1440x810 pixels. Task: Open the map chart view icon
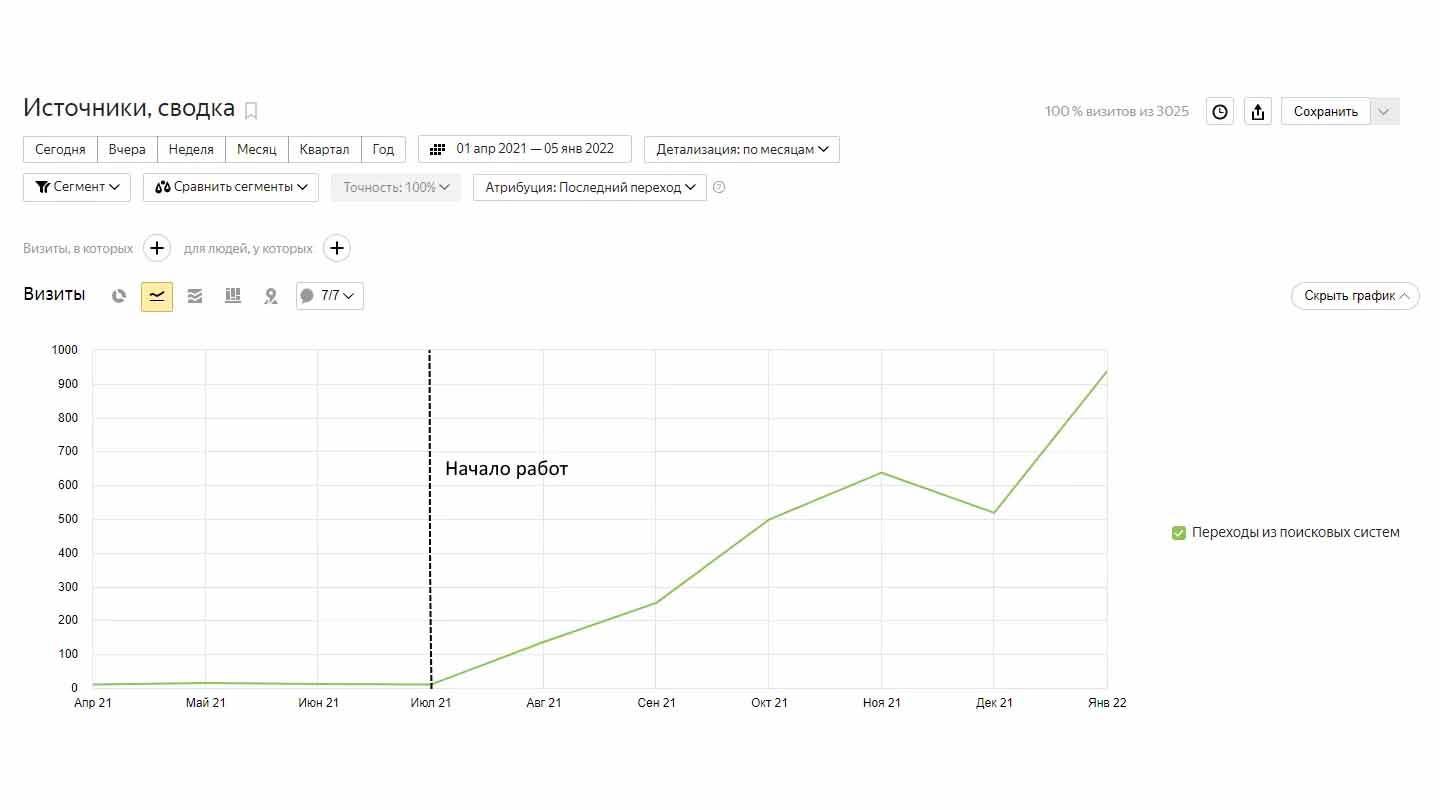[x=271, y=296]
